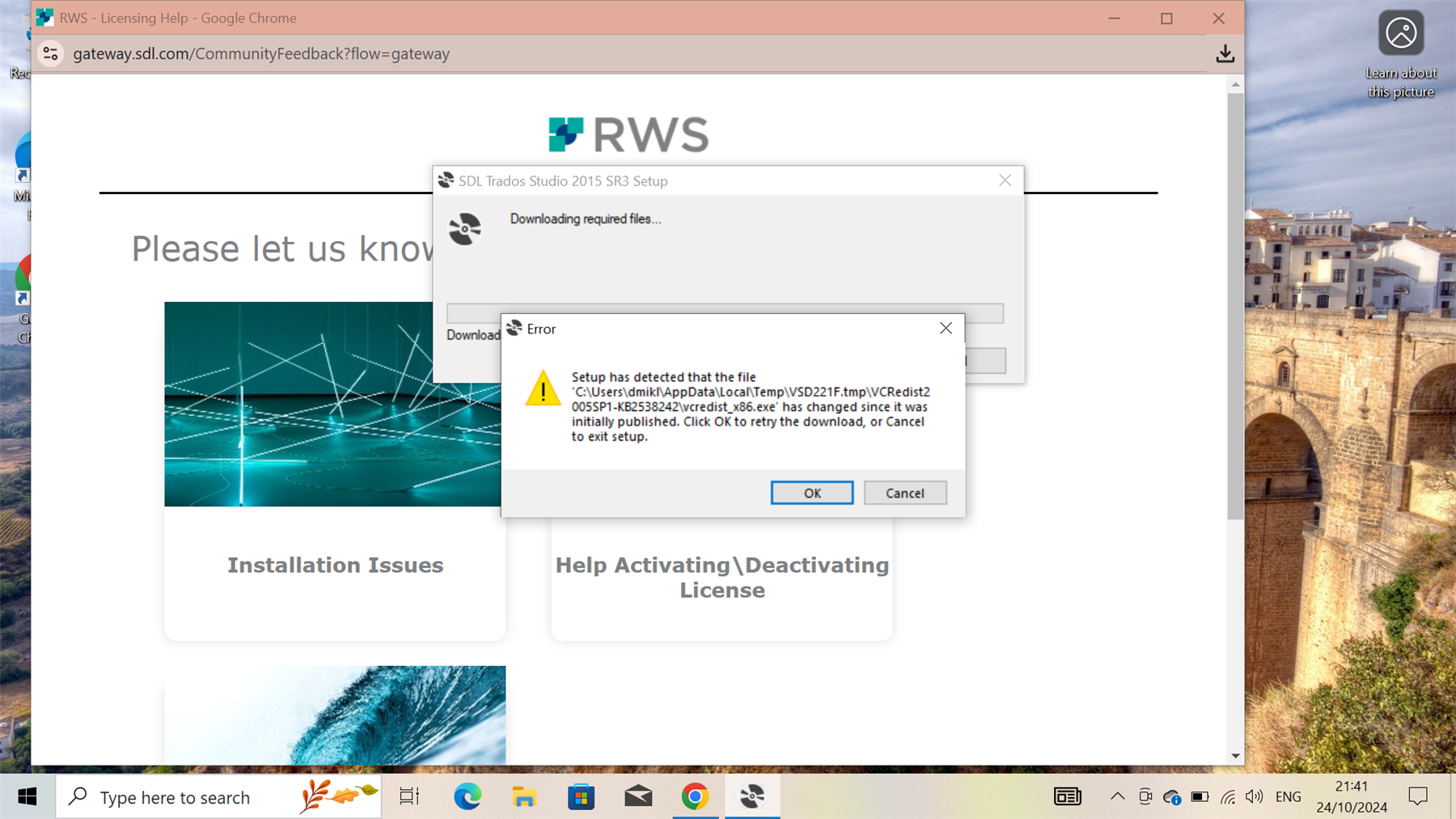Open the Installation Issues link
Screen dimensions: 1456x819
point(335,565)
